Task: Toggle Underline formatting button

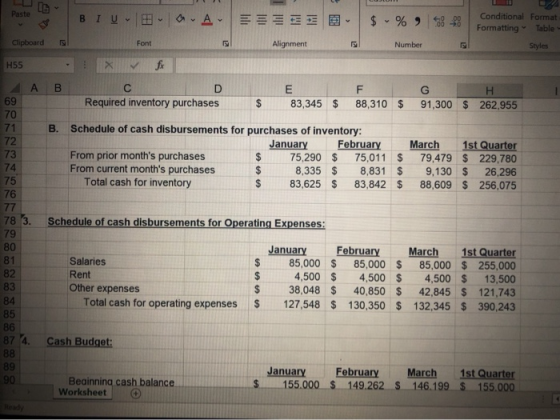Action: 114,19
